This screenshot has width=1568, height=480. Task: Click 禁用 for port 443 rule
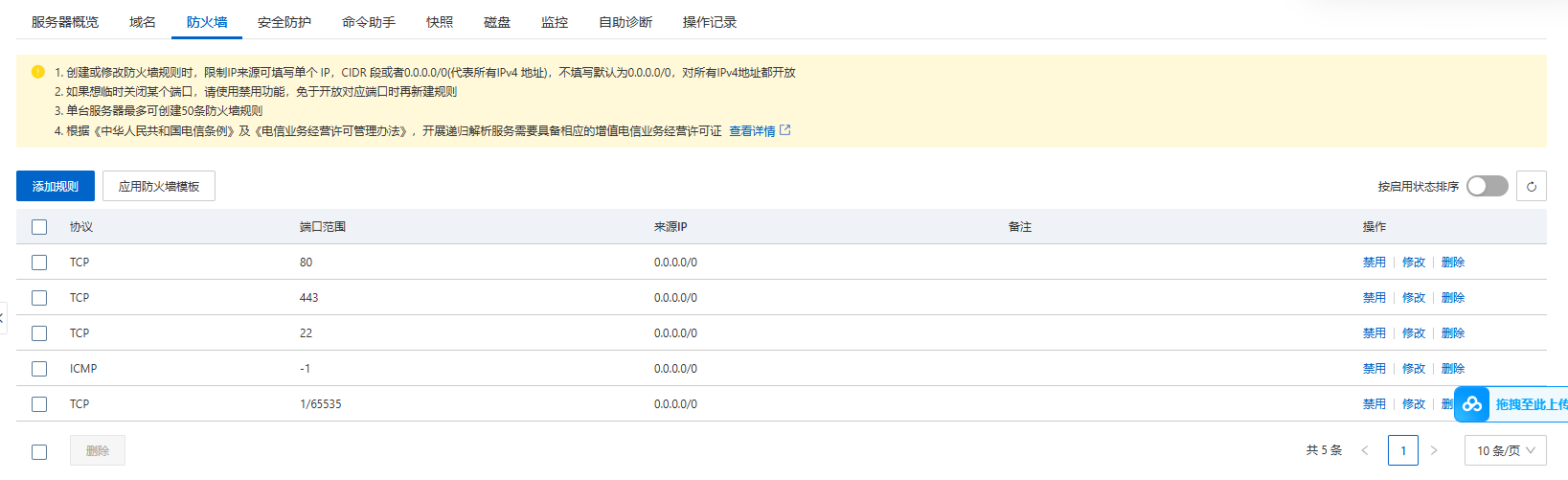pos(1375,298)
